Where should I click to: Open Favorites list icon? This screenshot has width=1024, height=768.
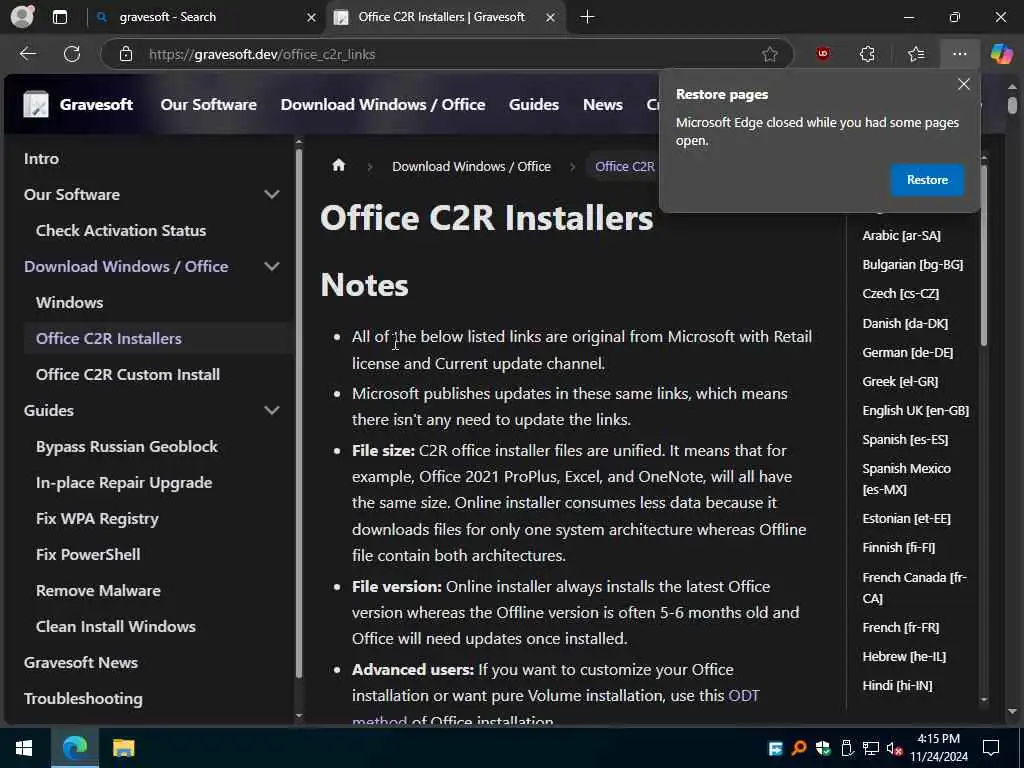click(916, 54)
